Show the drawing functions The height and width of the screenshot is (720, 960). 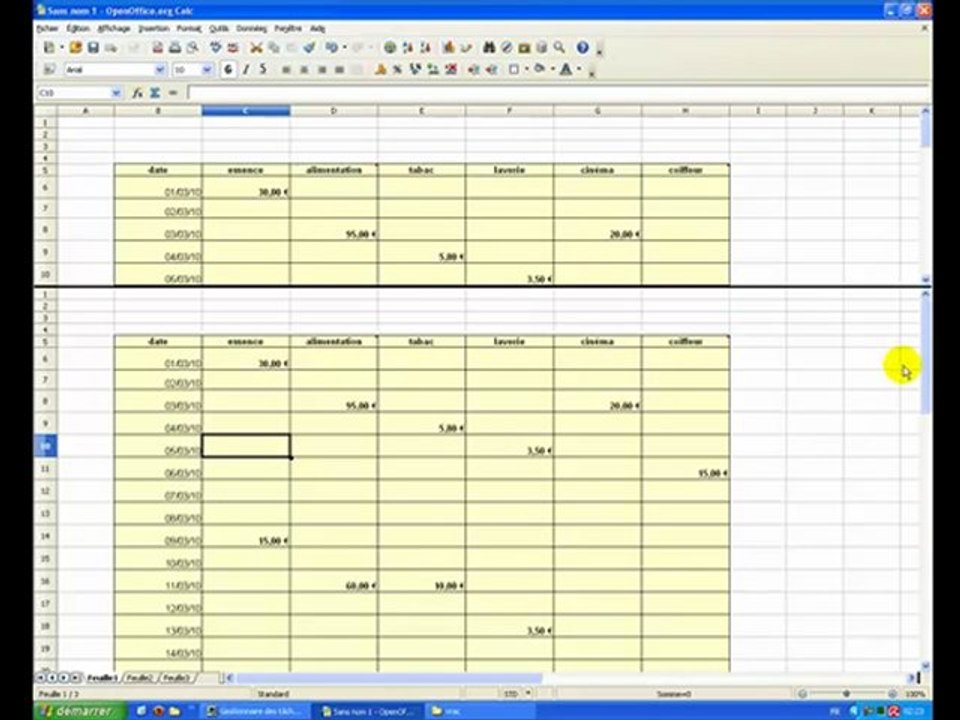tap(466, 47)
